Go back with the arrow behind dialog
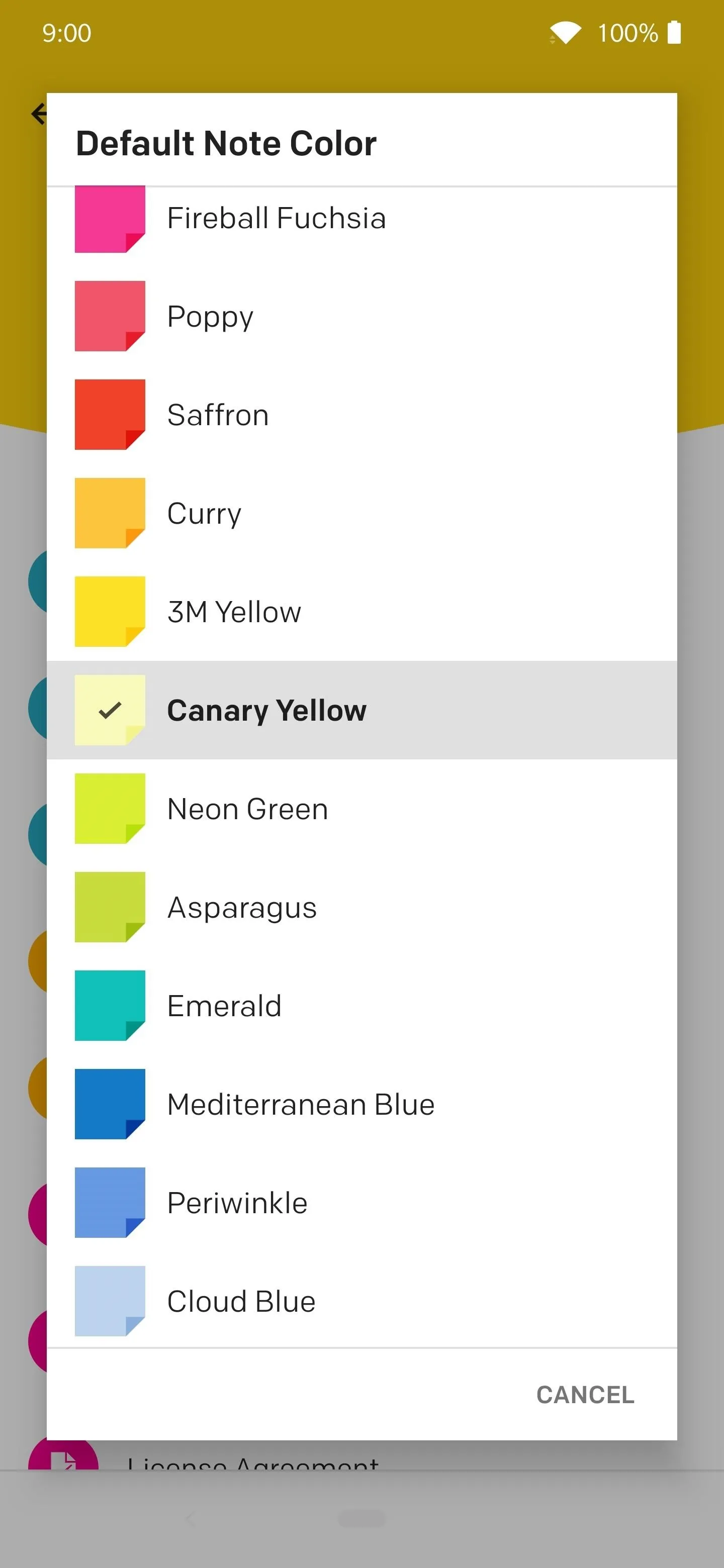Viewport: 724px width, 1568px height. tap(38, 114)
